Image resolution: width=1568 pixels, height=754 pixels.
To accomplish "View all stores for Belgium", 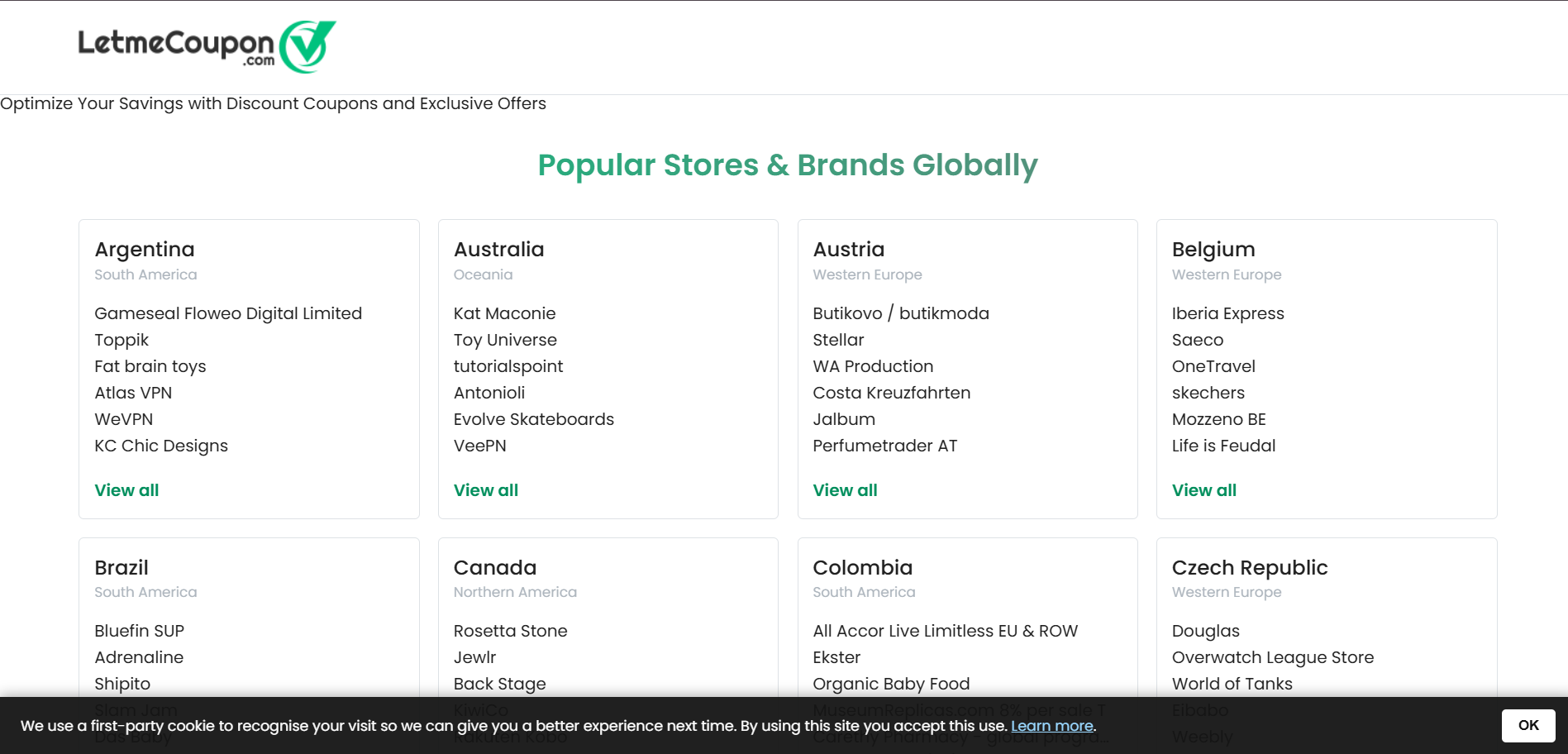I will point(1204,490).
